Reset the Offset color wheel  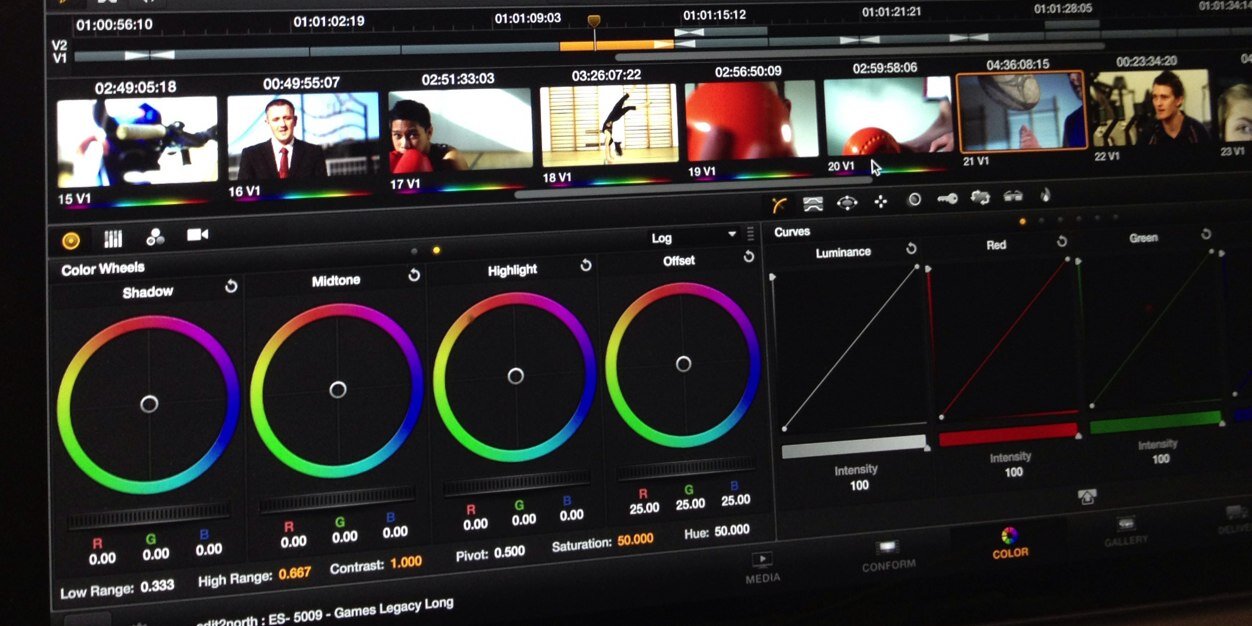click(748, 256)
